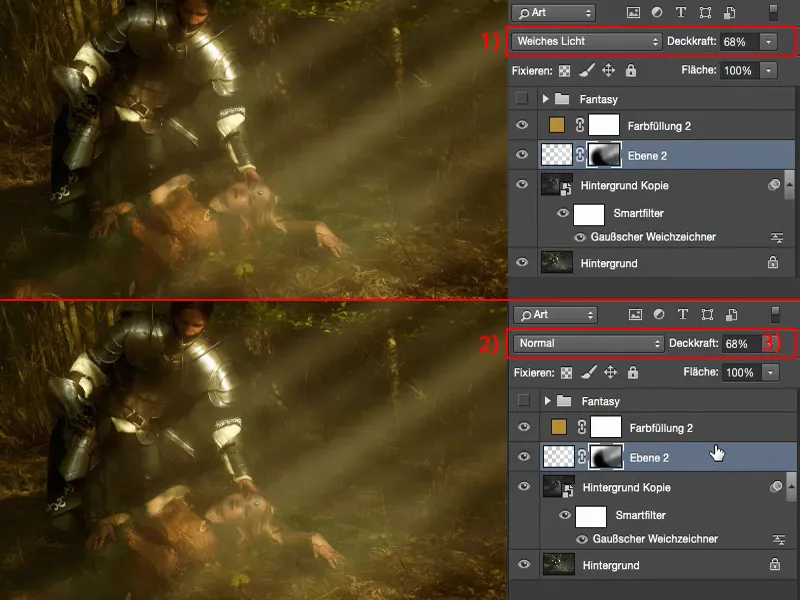Screen dimensions: 800x600
Task: Click Deckkraft 68% field in Weiches Licht panel
Action: click(x=739, y=42)
